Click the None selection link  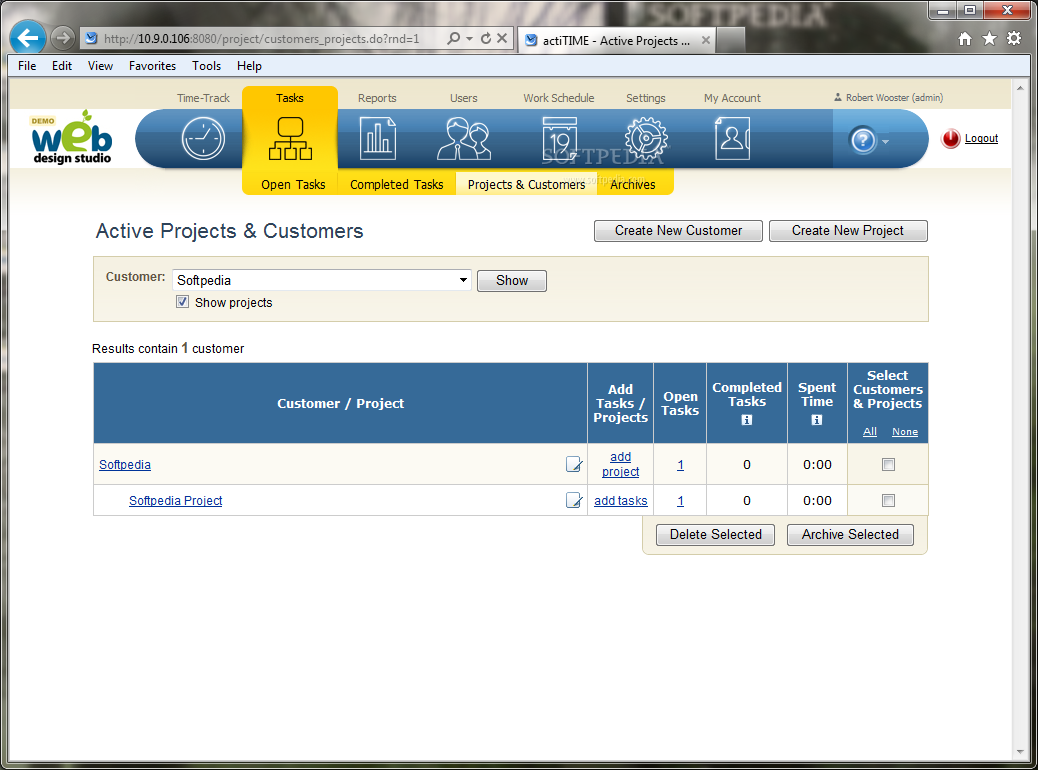coord(905,432)
